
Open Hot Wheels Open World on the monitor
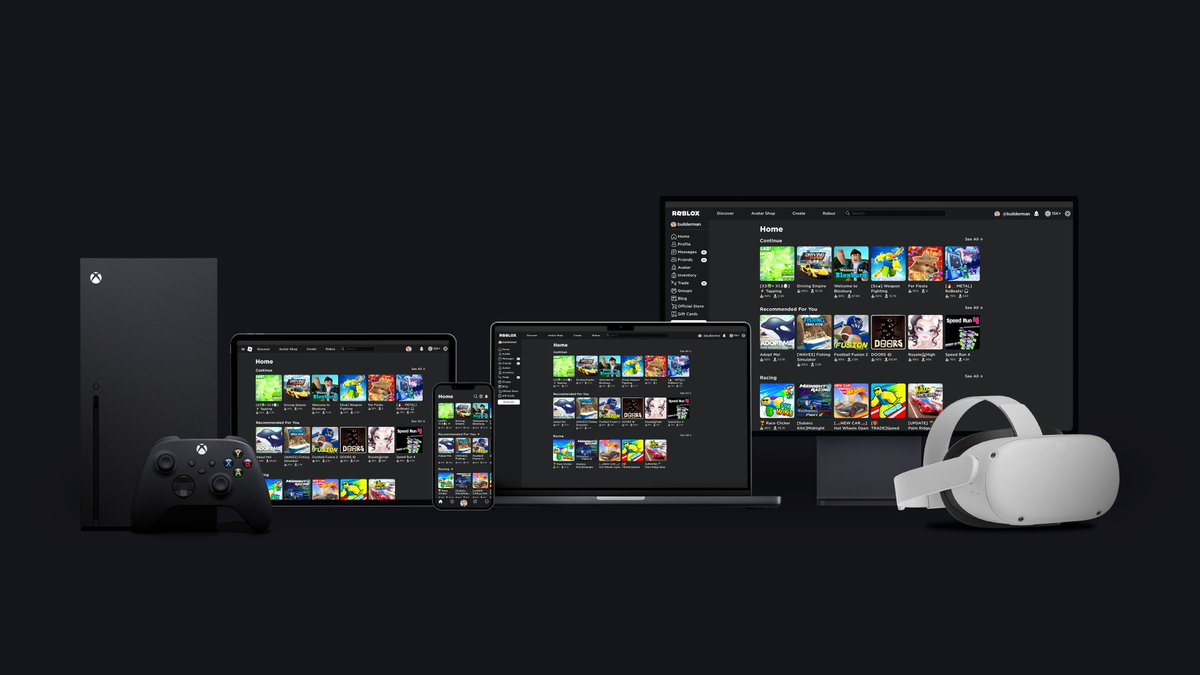tap(851, 400)
